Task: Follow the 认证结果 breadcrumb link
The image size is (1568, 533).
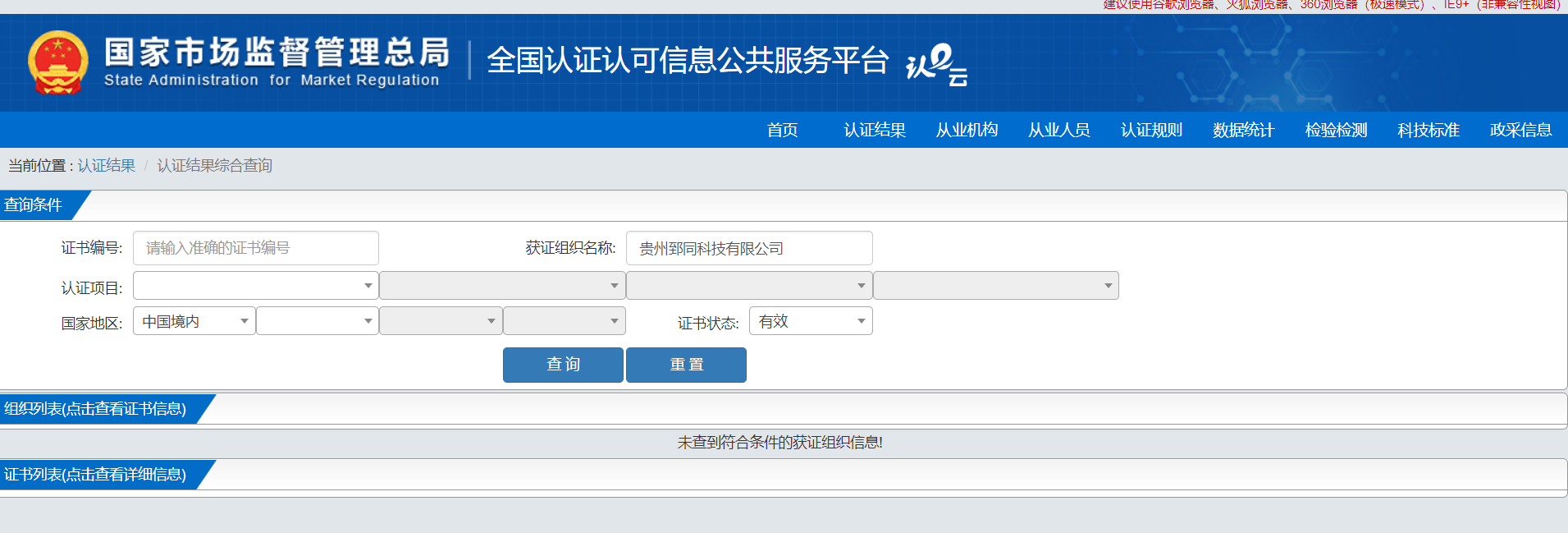Action: point(107,165)
